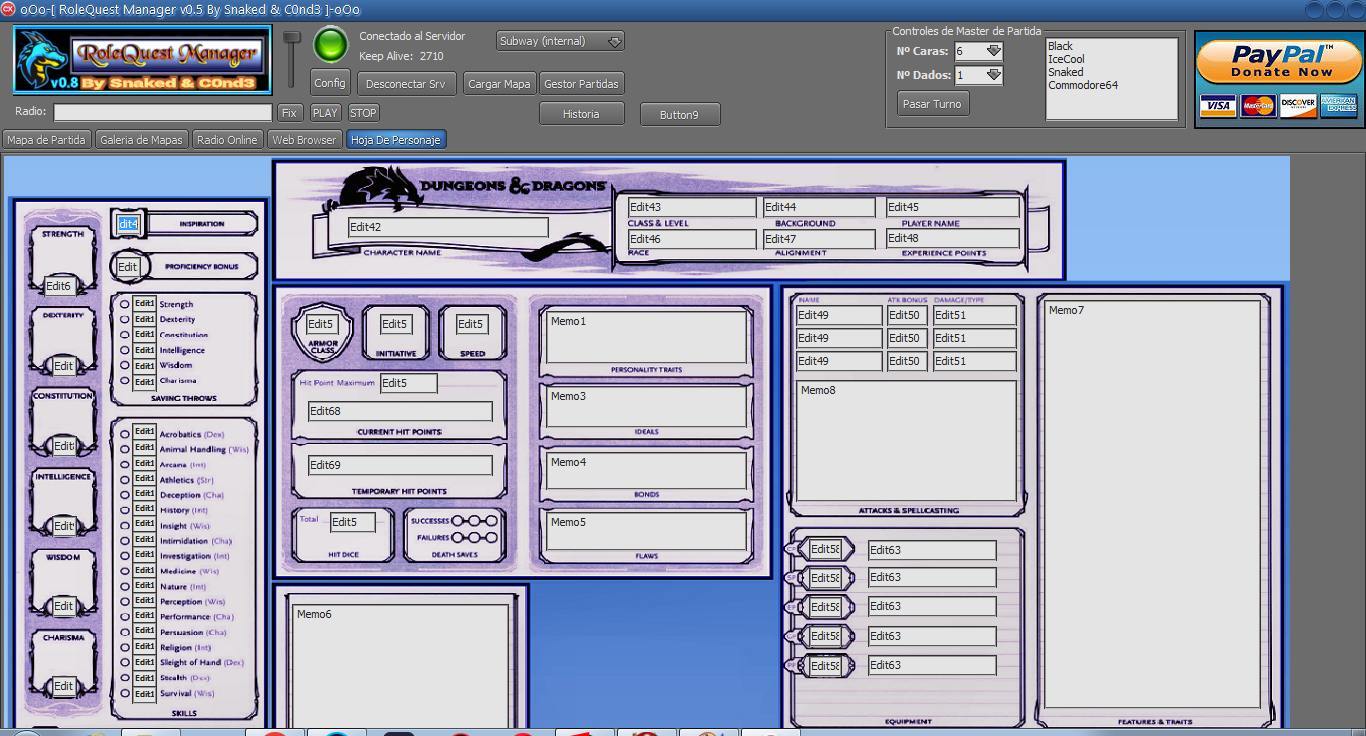Click the Dungeons & Dragons dragon logo
Viewport: 1366px width, 736px height.
click(x=380, y=188)
